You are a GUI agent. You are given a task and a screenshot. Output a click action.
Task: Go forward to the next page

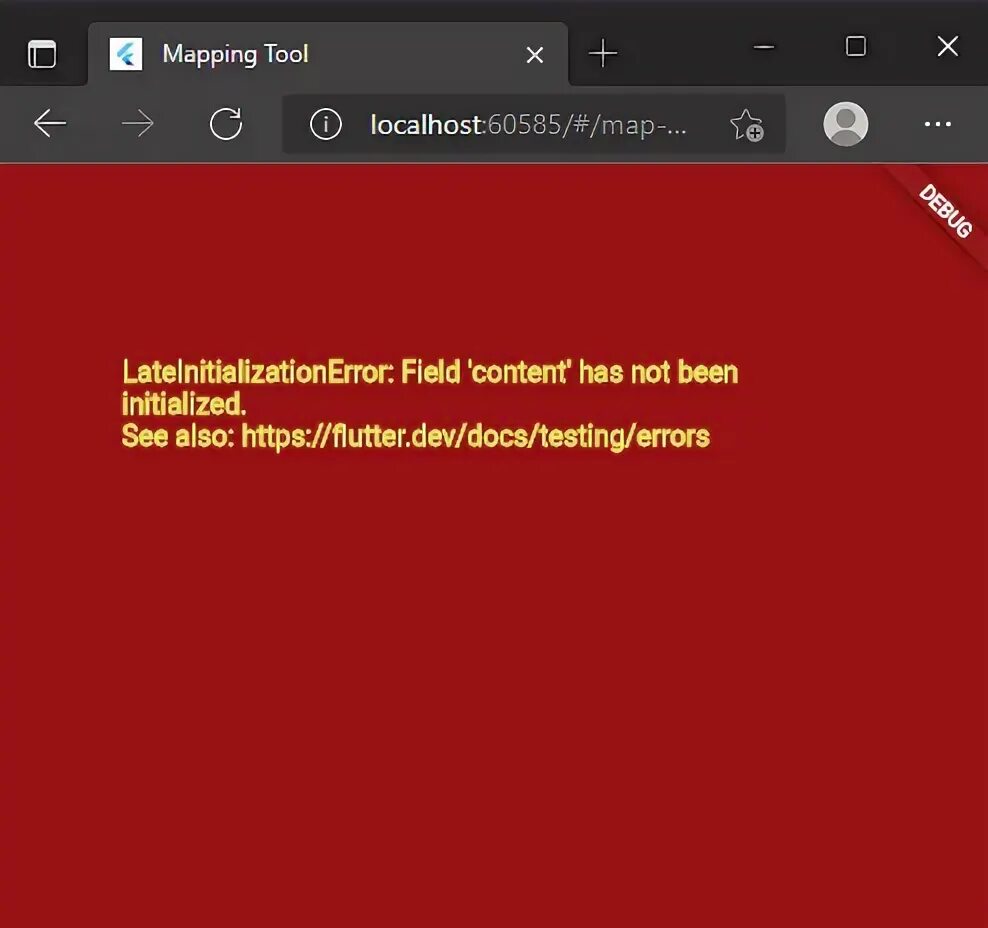click(137, 123)
